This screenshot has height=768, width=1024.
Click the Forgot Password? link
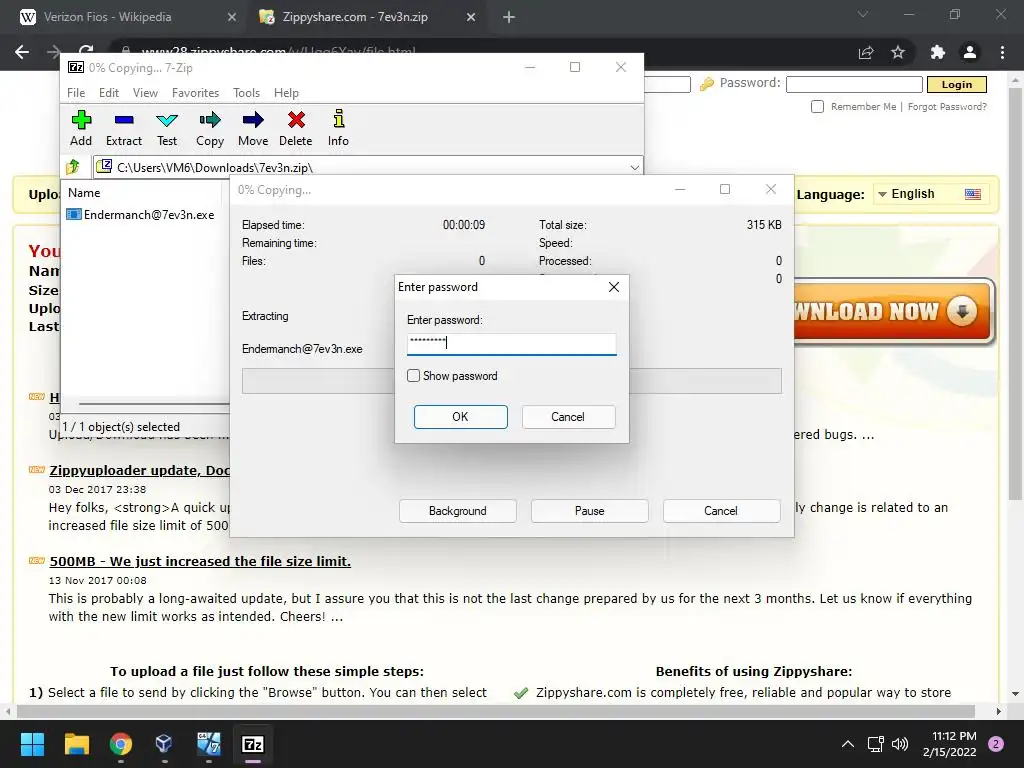[x=947, y=106]
